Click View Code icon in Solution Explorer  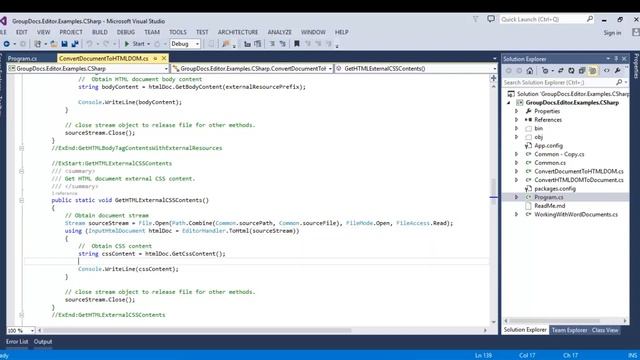[x=607, y=71]
